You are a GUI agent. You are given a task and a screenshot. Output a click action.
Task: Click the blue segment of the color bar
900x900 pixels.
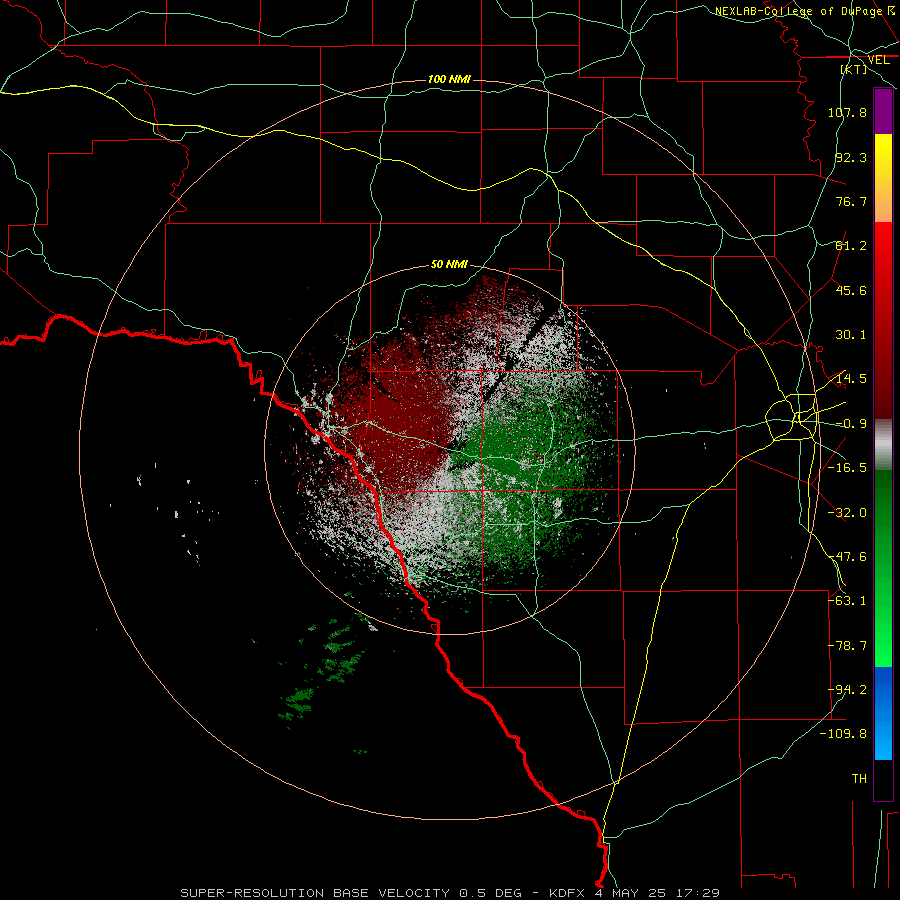point(883,713)
